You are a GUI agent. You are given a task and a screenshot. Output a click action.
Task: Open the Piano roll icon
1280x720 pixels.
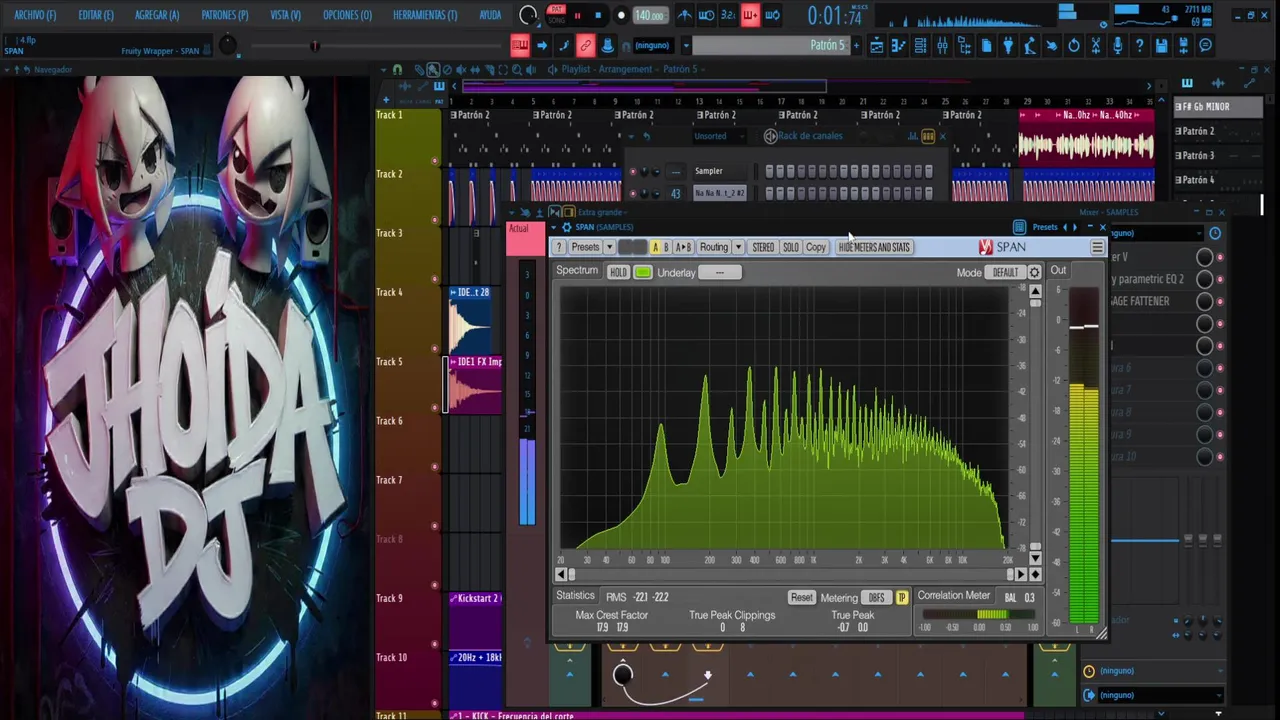tap(898, 45)
